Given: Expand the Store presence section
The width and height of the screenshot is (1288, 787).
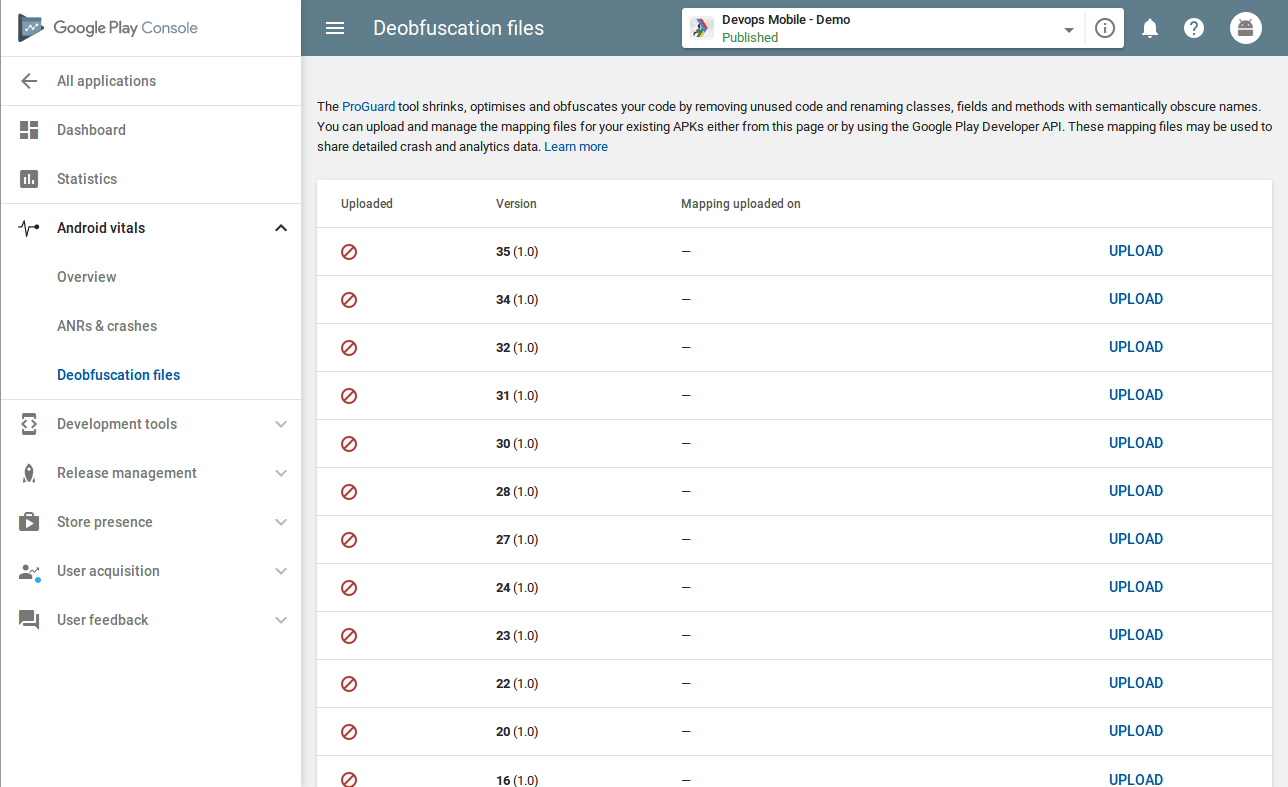Looking at the screenshot, I should (x=281, y=522).
